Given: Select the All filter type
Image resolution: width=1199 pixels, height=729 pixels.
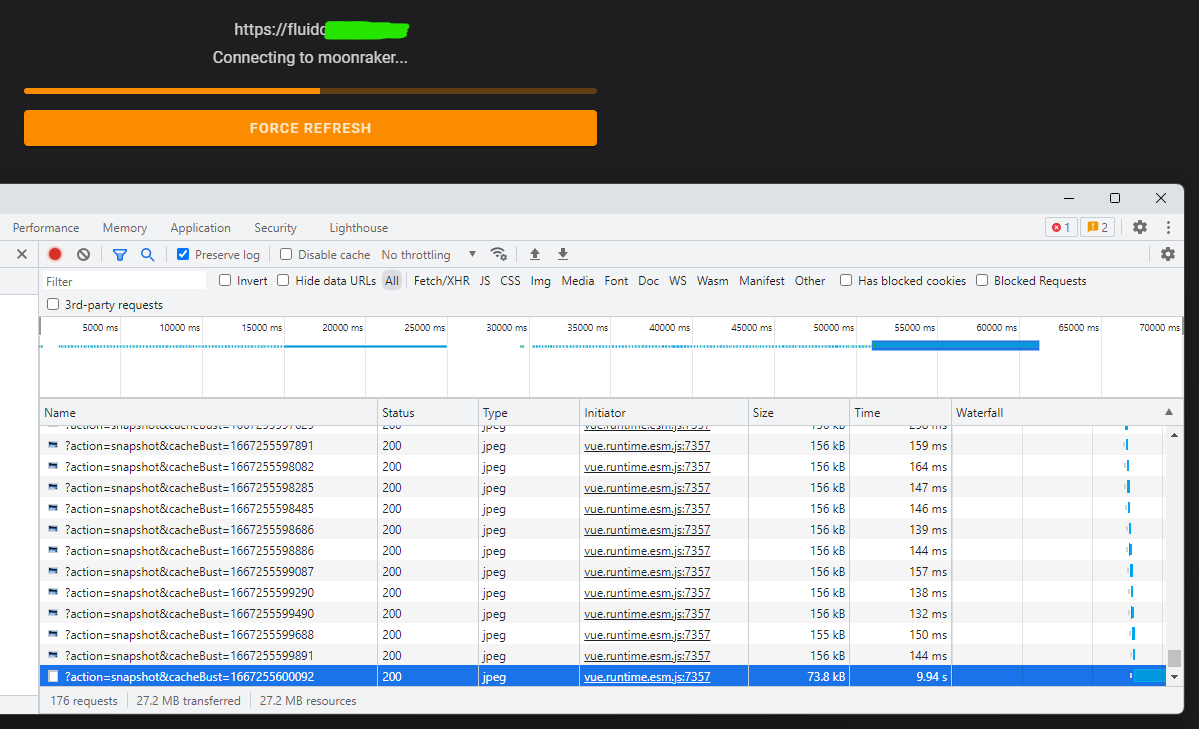Looking at the screenshot, I should [x=392, y=281].
